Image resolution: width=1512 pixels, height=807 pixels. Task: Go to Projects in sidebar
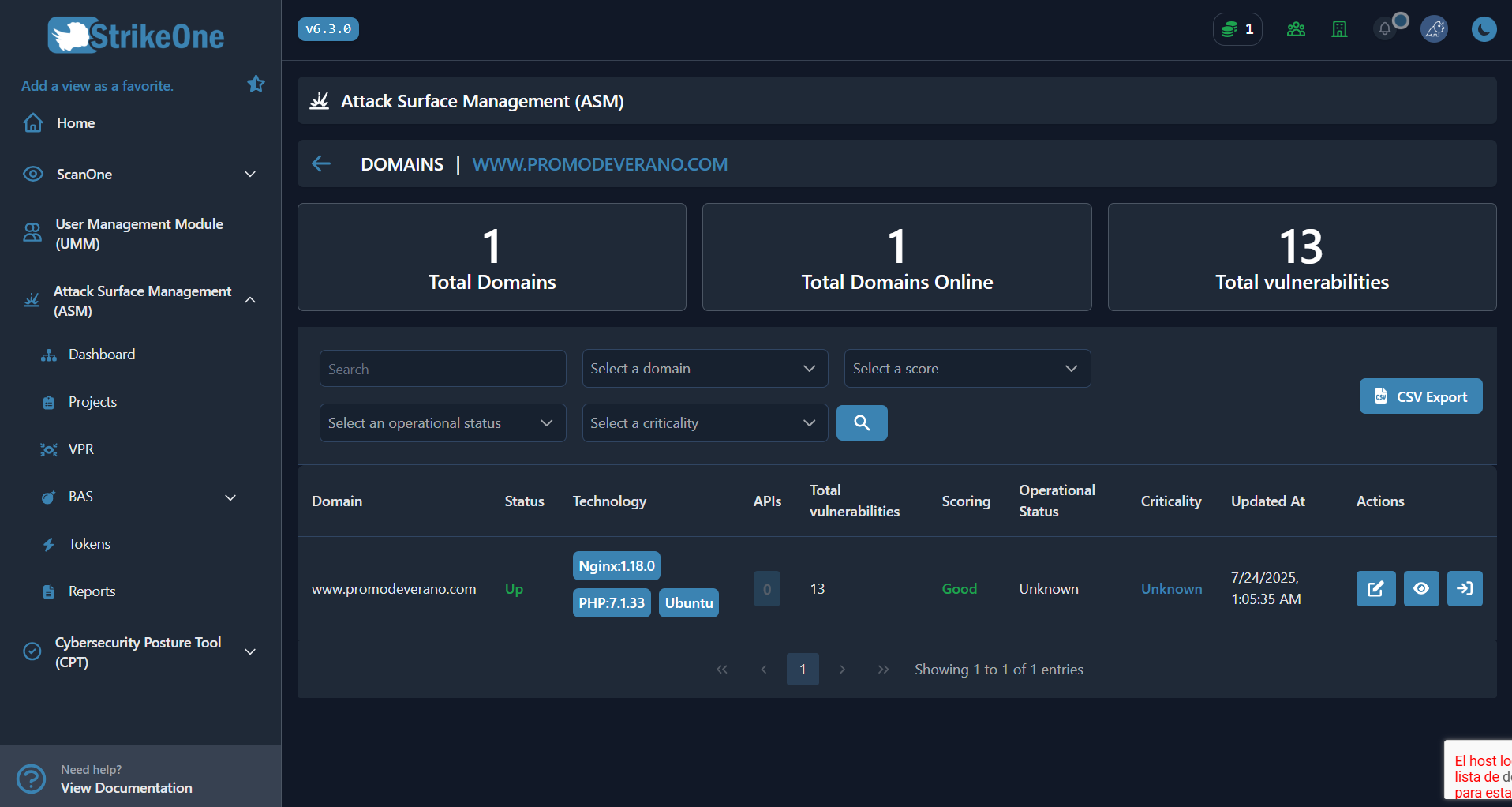point(92,402)
